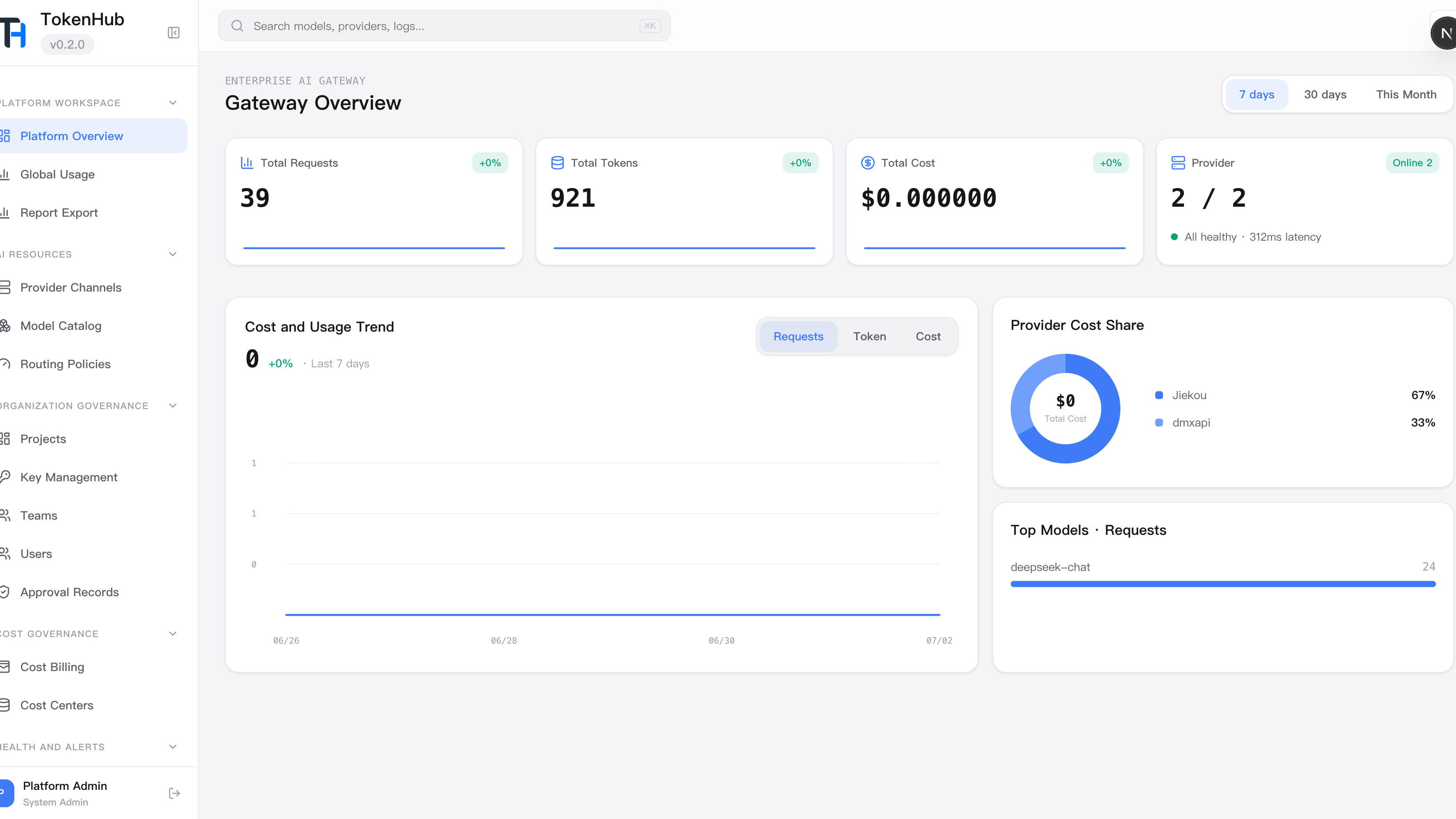
Task: Switch trend chart to Requests
Action: [798, 336]
